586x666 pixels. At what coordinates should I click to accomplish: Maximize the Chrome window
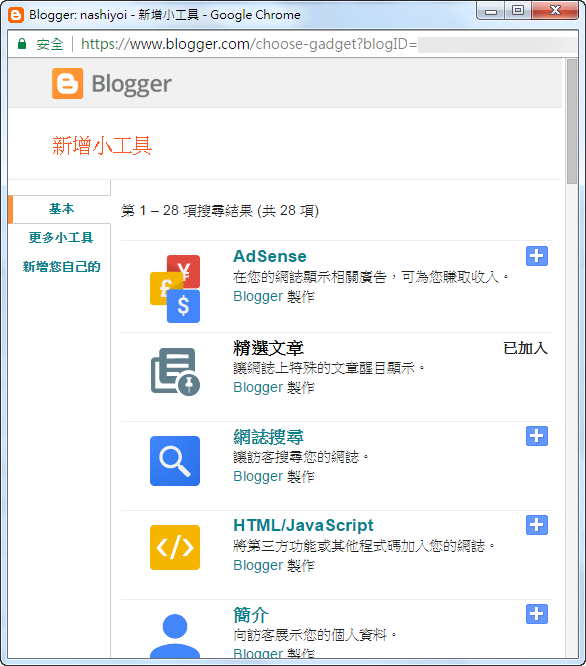(518, 11)
